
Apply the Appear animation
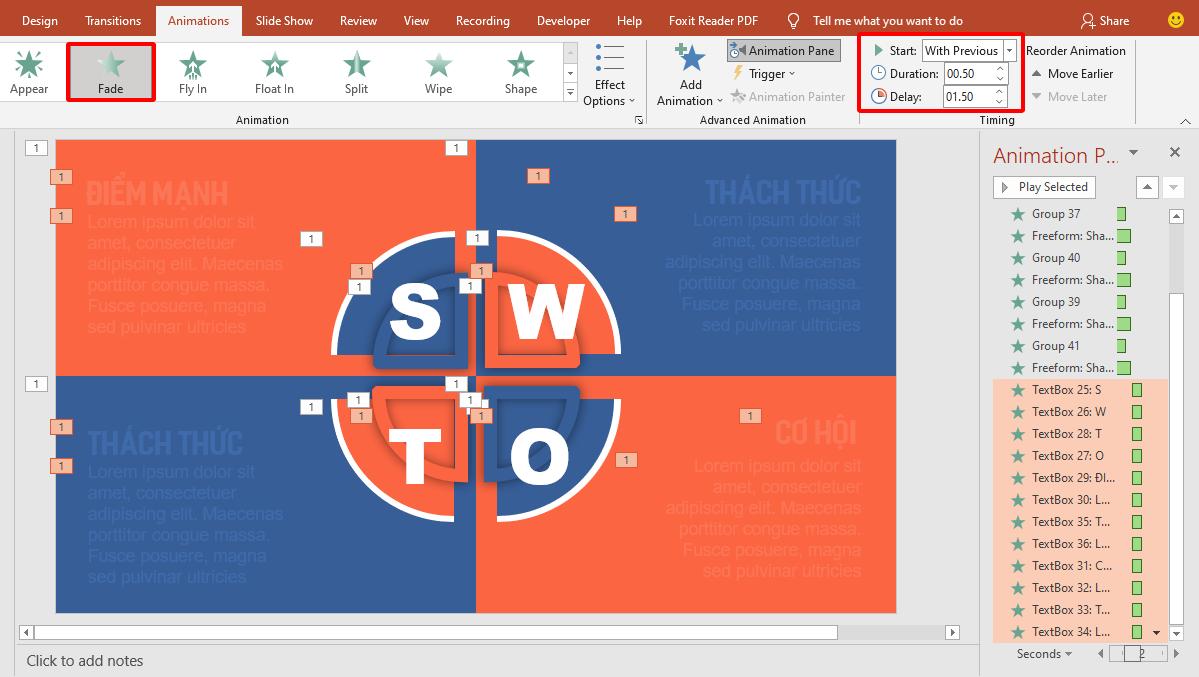pyautogui.click(x=29, y=70)
